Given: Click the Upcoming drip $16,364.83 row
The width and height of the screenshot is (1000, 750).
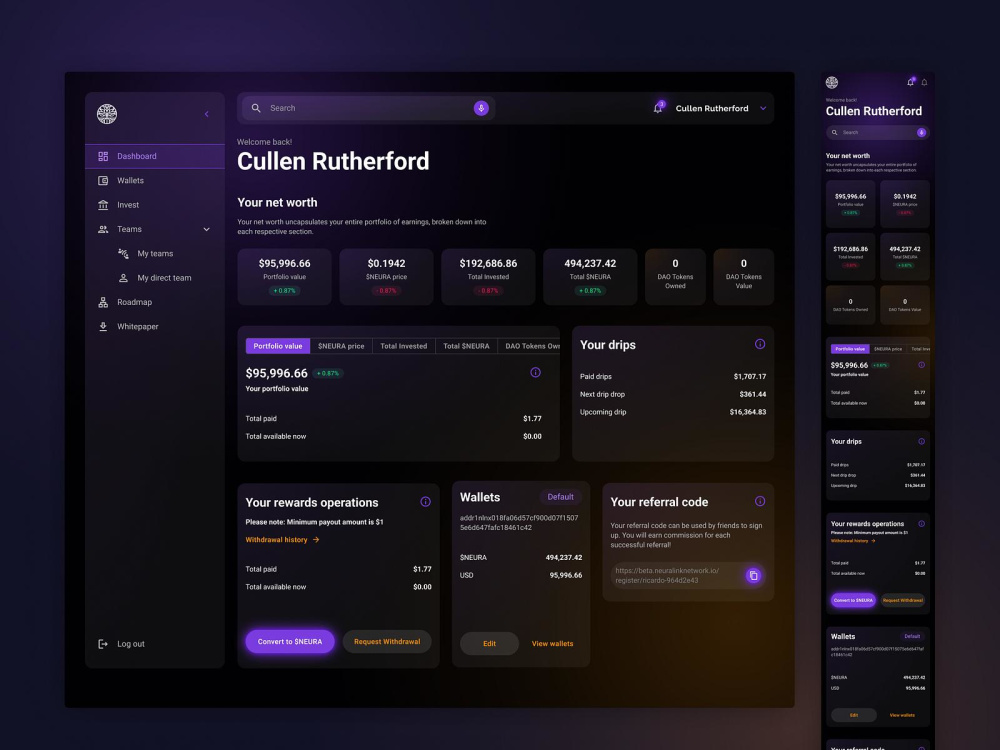Looking at the screenshot, I should coord(673,412).
